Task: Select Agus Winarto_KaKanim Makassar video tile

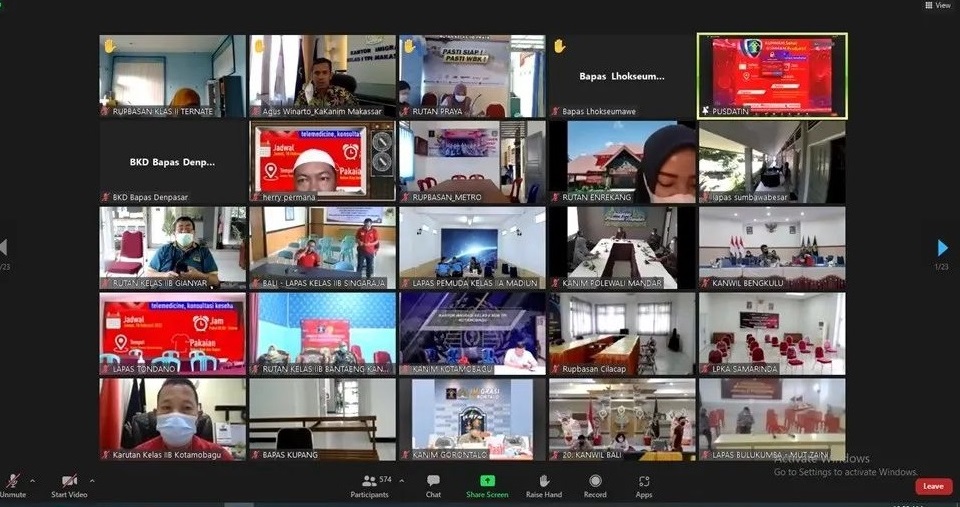Action: pos(323,76)
